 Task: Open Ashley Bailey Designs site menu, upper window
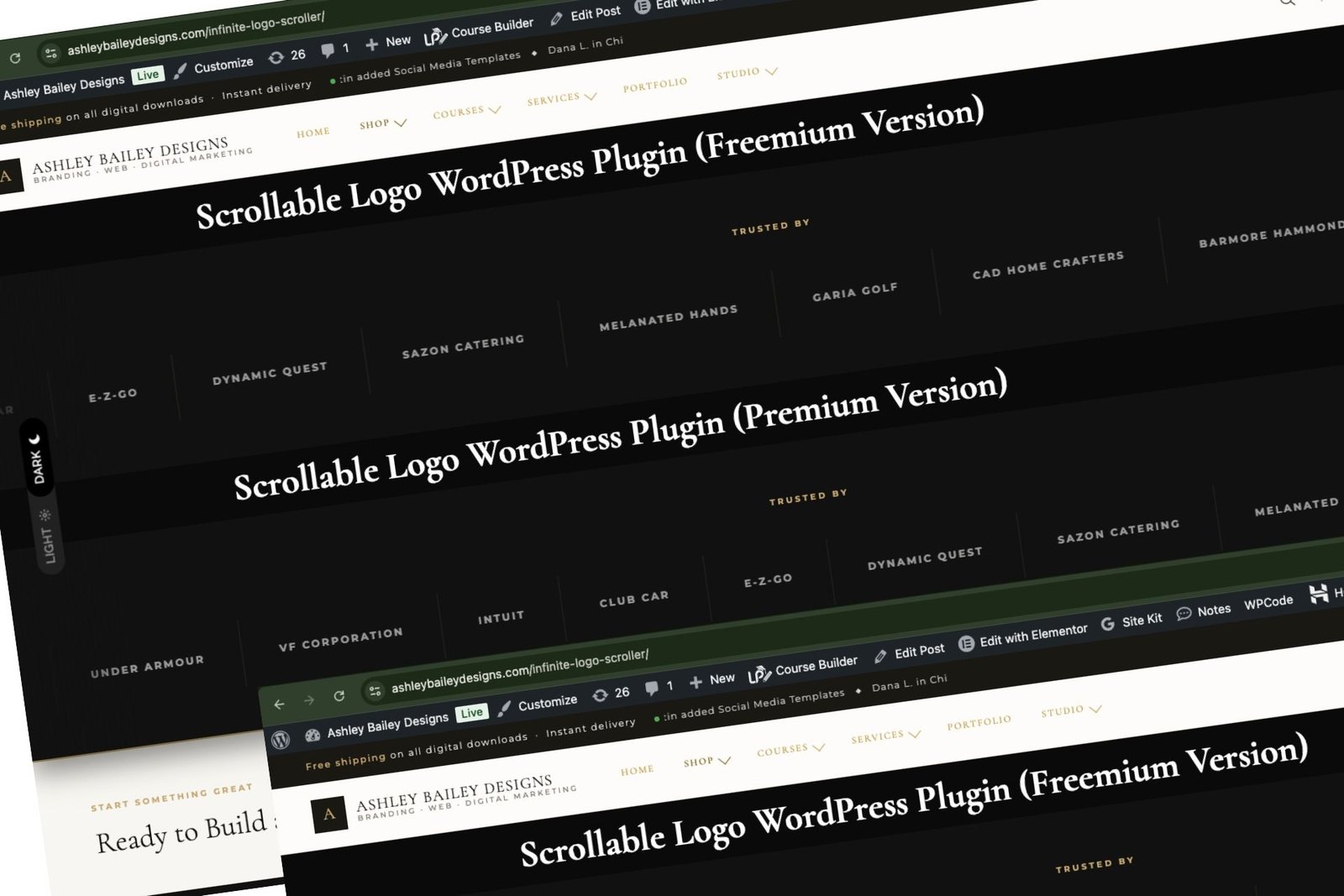pos(64,86)
